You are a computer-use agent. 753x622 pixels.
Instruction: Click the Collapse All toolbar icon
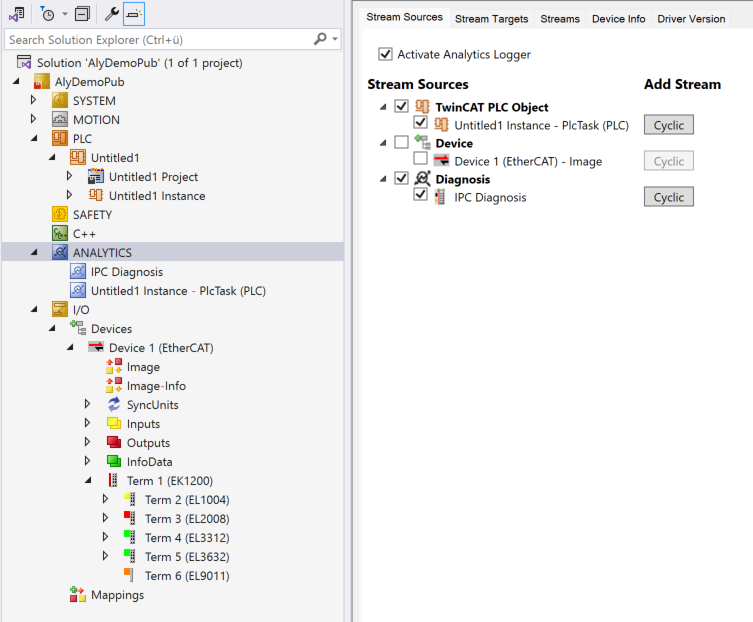(82, 14)
